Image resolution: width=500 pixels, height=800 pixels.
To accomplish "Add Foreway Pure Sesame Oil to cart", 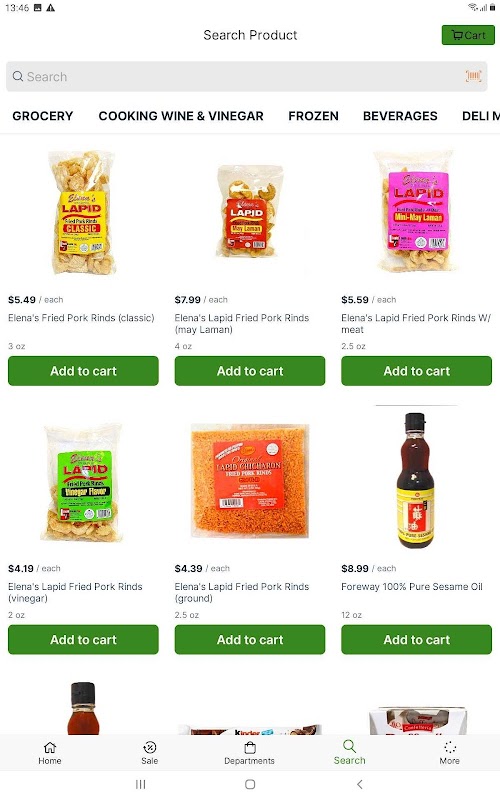I will click(416, 640).
